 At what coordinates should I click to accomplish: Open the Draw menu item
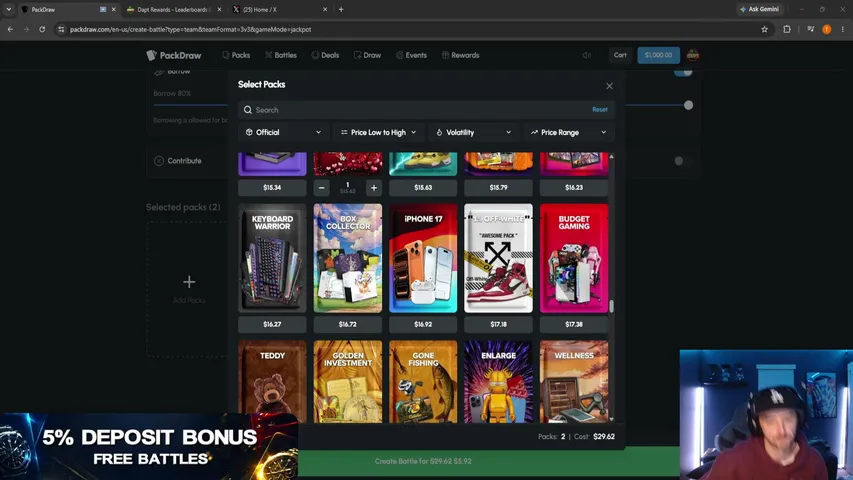coord(367,55)
